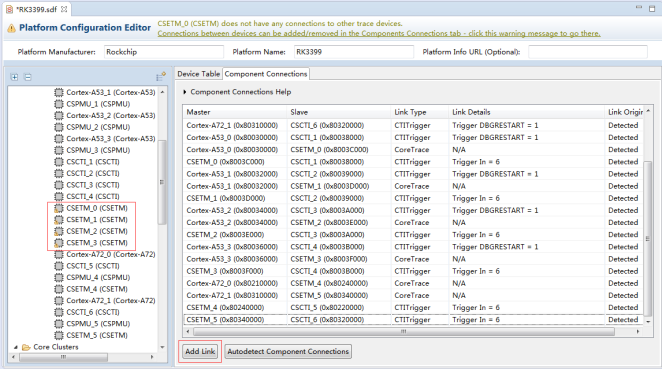Click the Platform Manufacturer input field

pyautogui.click(x=164, y=52)
